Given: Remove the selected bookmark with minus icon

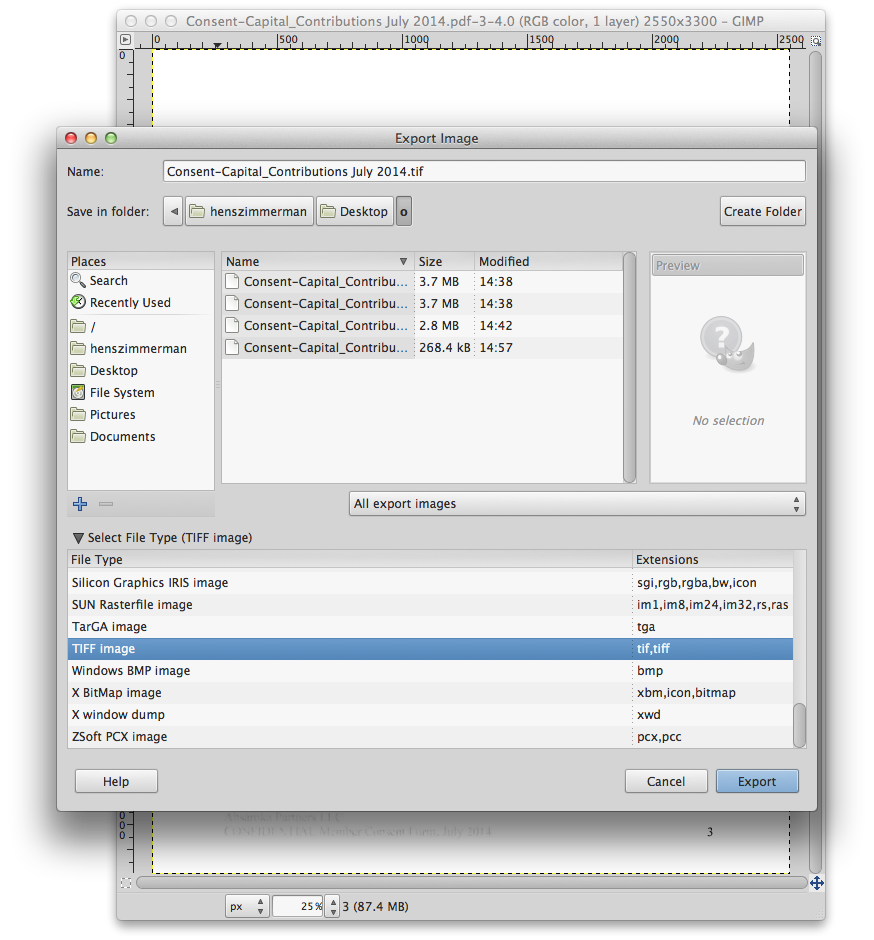Looking at the screenshot, I should pyautogui.click(x=106, y=503).
